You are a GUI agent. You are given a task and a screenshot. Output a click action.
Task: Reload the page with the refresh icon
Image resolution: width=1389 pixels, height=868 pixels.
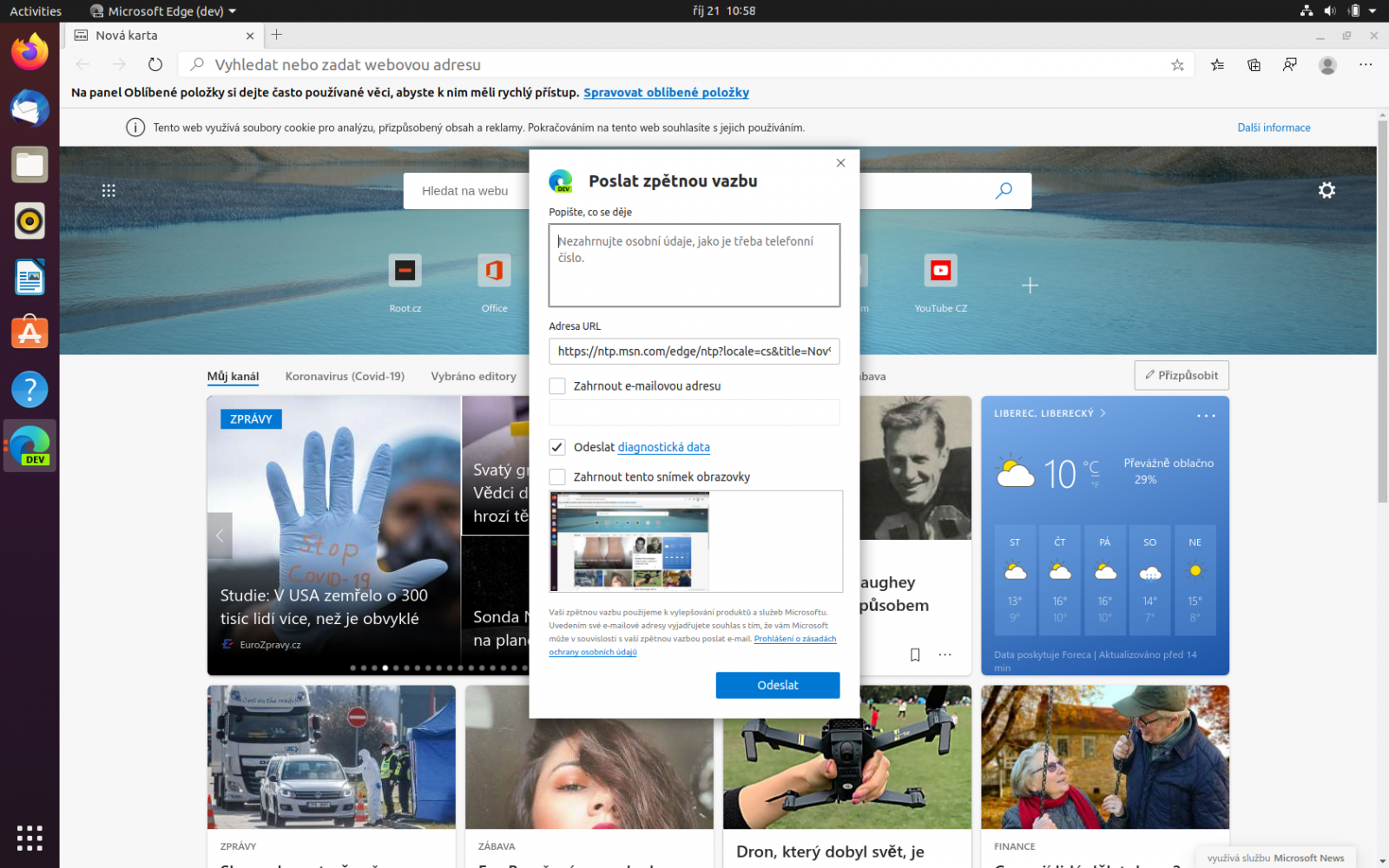coord(155,64)
